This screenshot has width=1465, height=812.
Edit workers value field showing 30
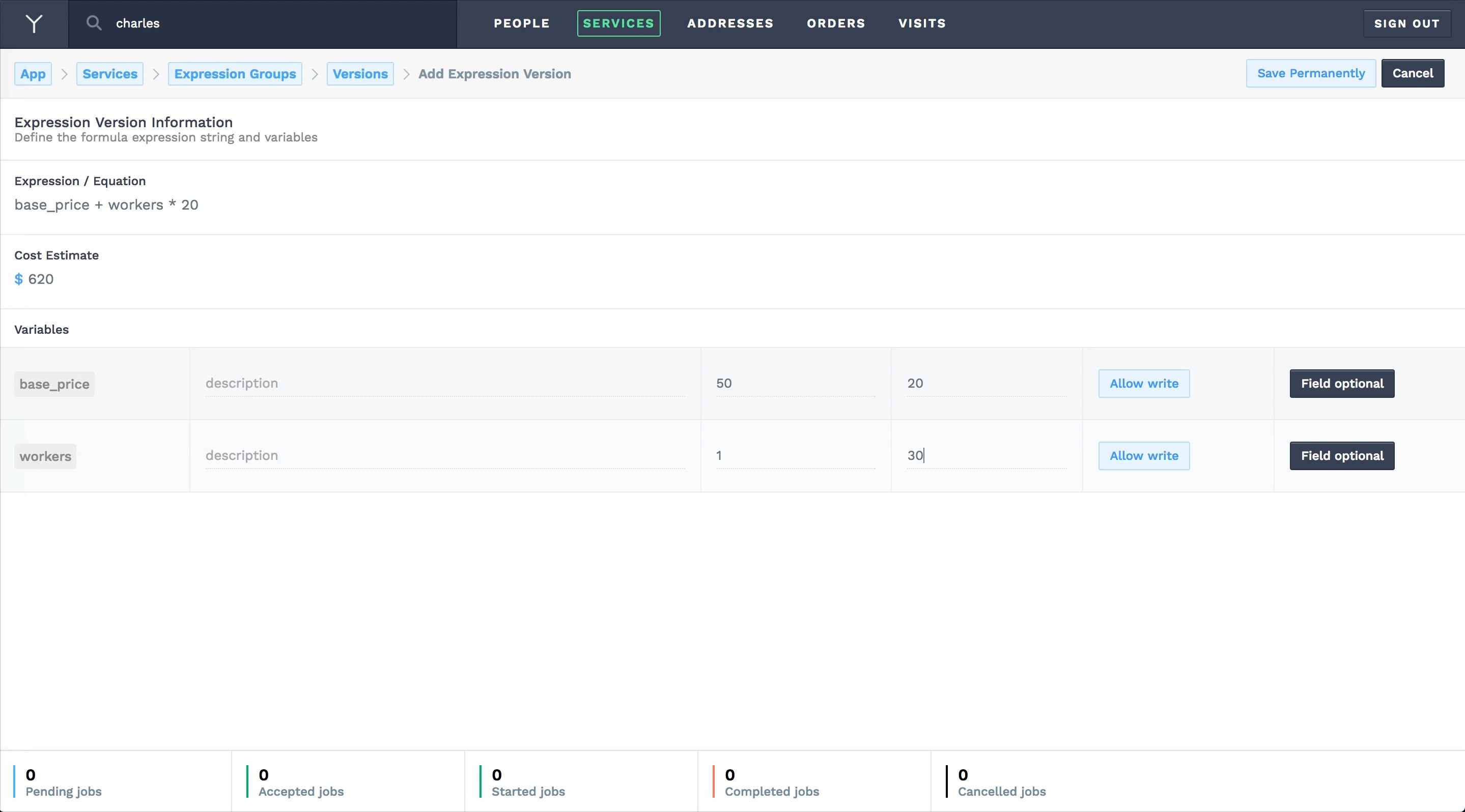pyautogui.click(x=987, y=456)
